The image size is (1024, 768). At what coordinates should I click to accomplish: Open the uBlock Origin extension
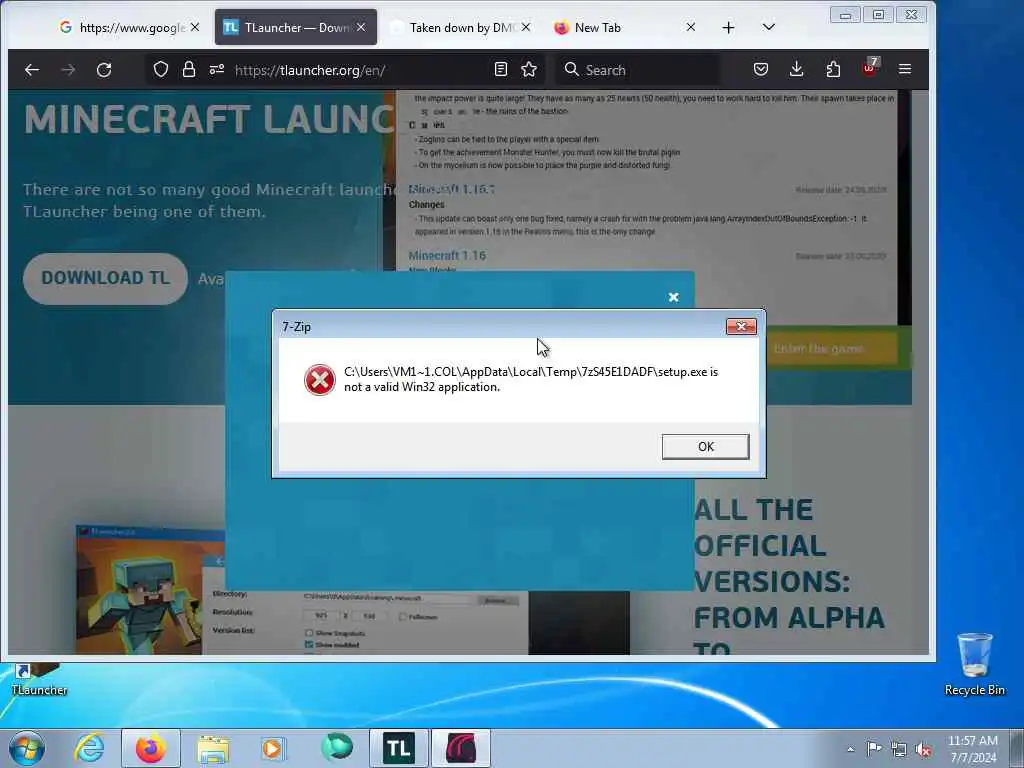tap(870, 68)
